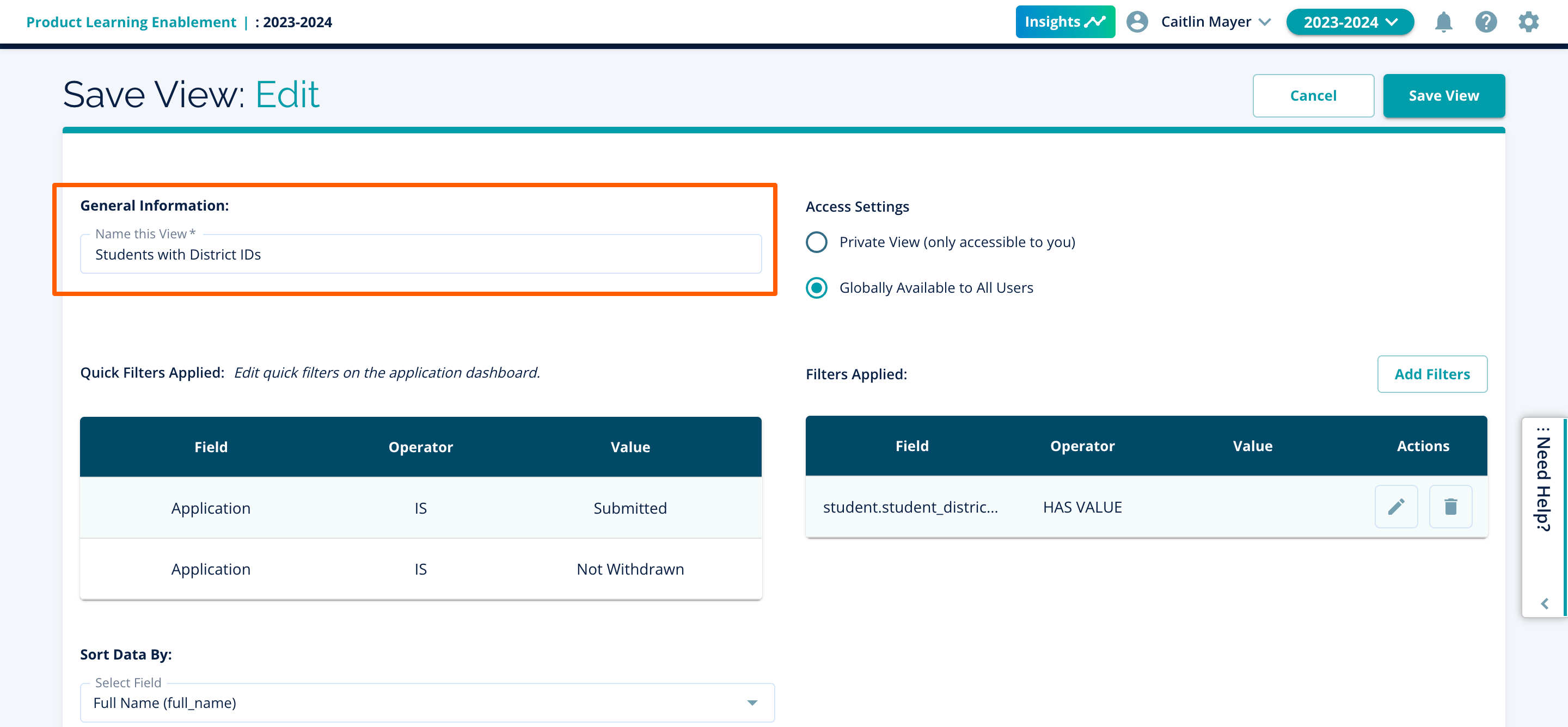
Task: Open the settings gear icon
Action: click(1528, 22)
